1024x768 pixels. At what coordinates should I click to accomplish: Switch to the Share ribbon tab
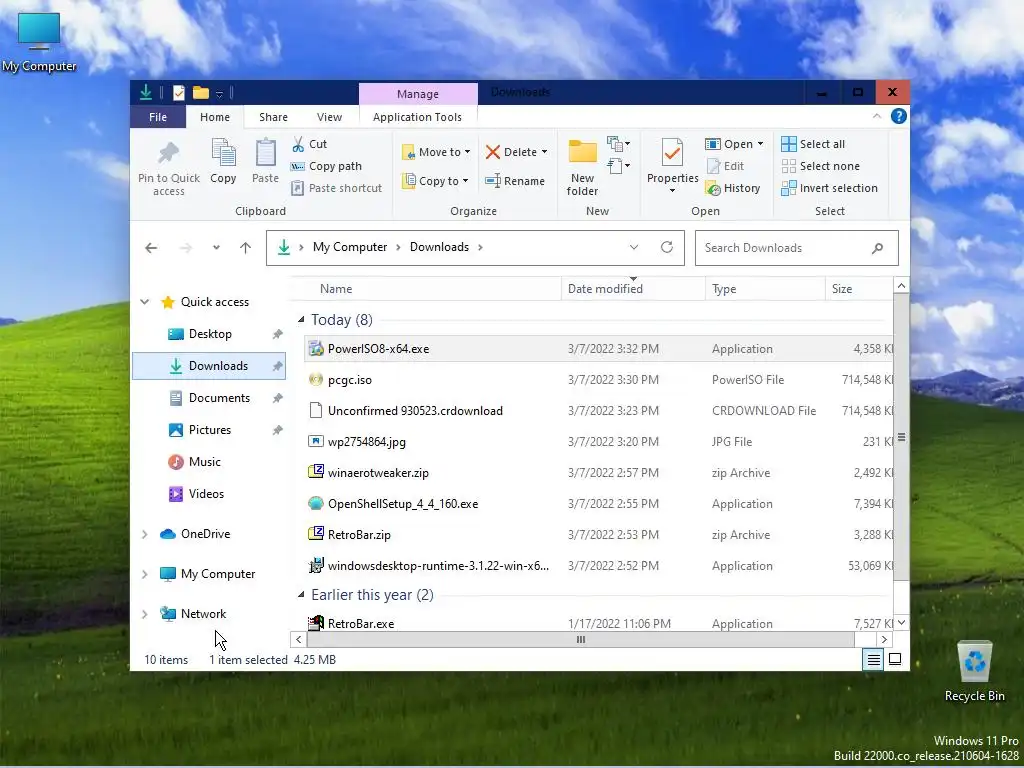(273, 117)
